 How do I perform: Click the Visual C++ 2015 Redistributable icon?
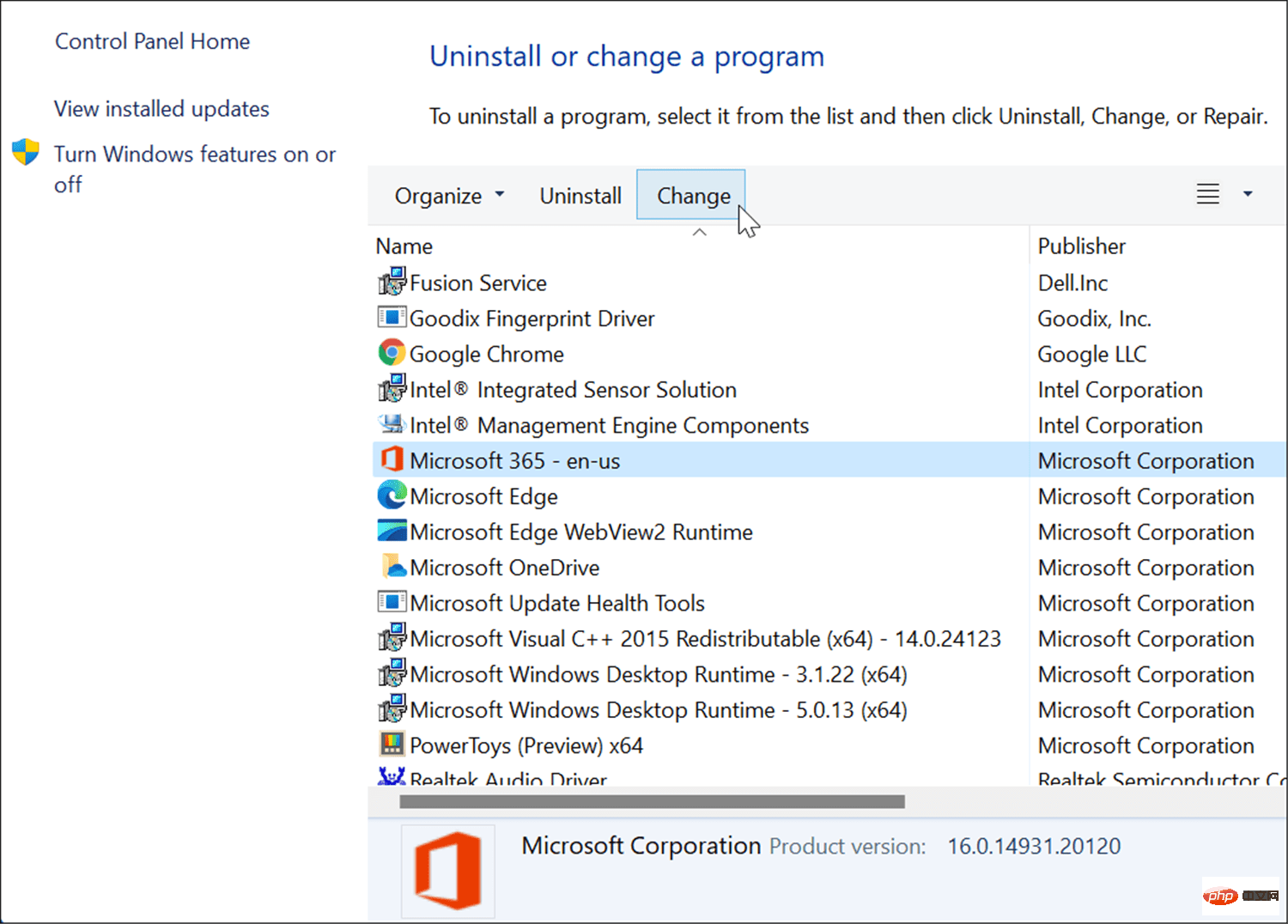(392, 638)
